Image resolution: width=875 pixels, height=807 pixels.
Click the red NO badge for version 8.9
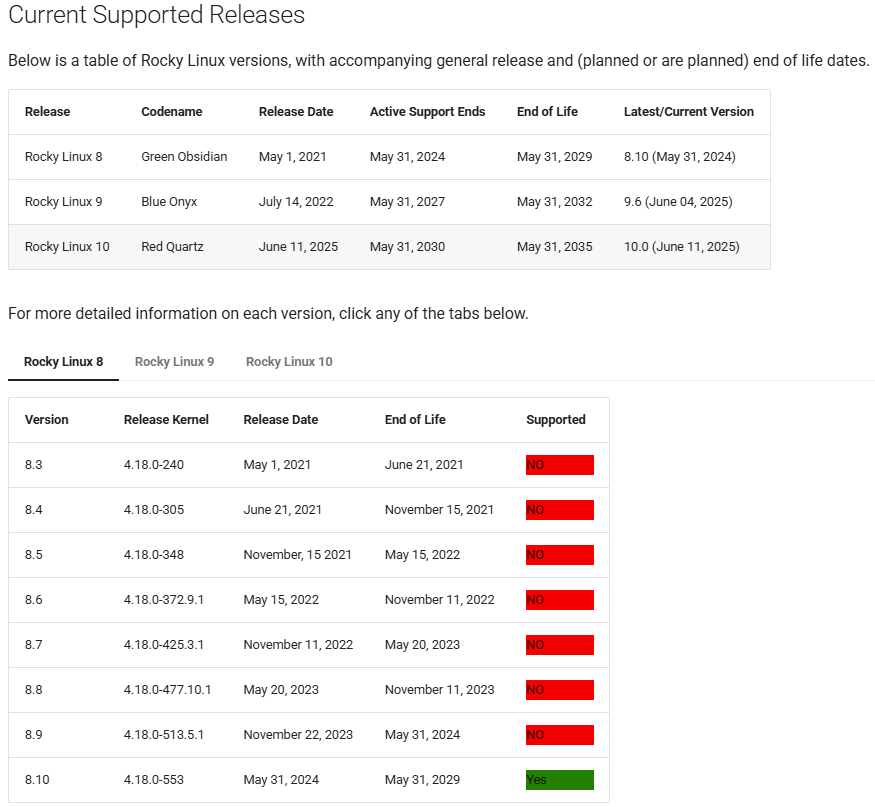point(559,735)
